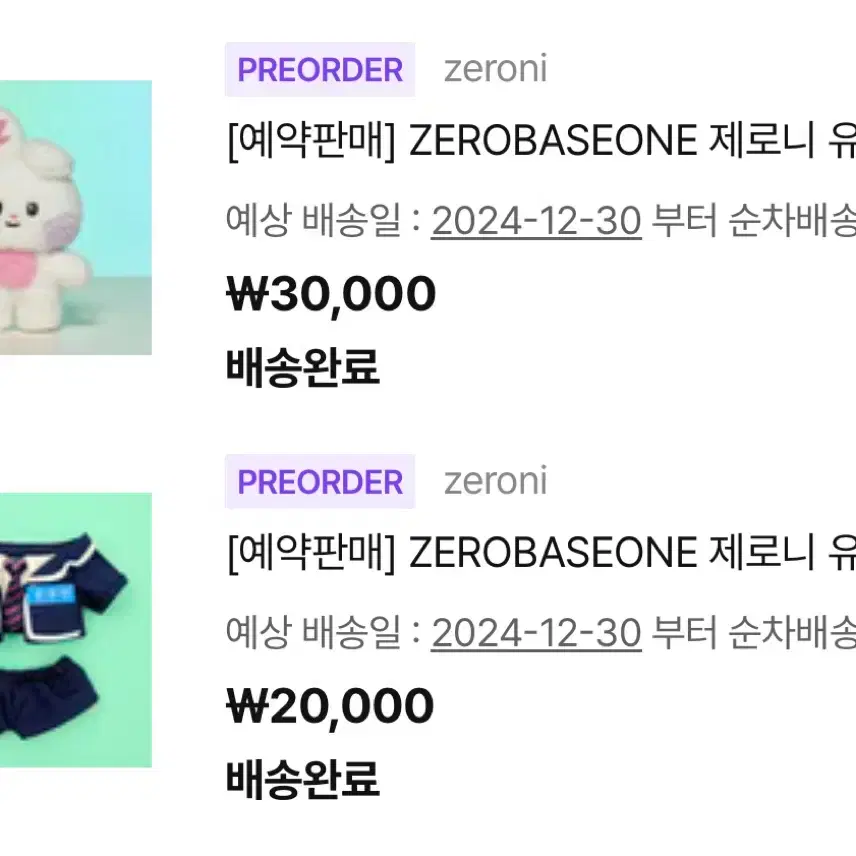856x856 pixels.
Task: Click 부터 순차배송 text of the ₩20,000 item
Action: (x=753, y=633)
